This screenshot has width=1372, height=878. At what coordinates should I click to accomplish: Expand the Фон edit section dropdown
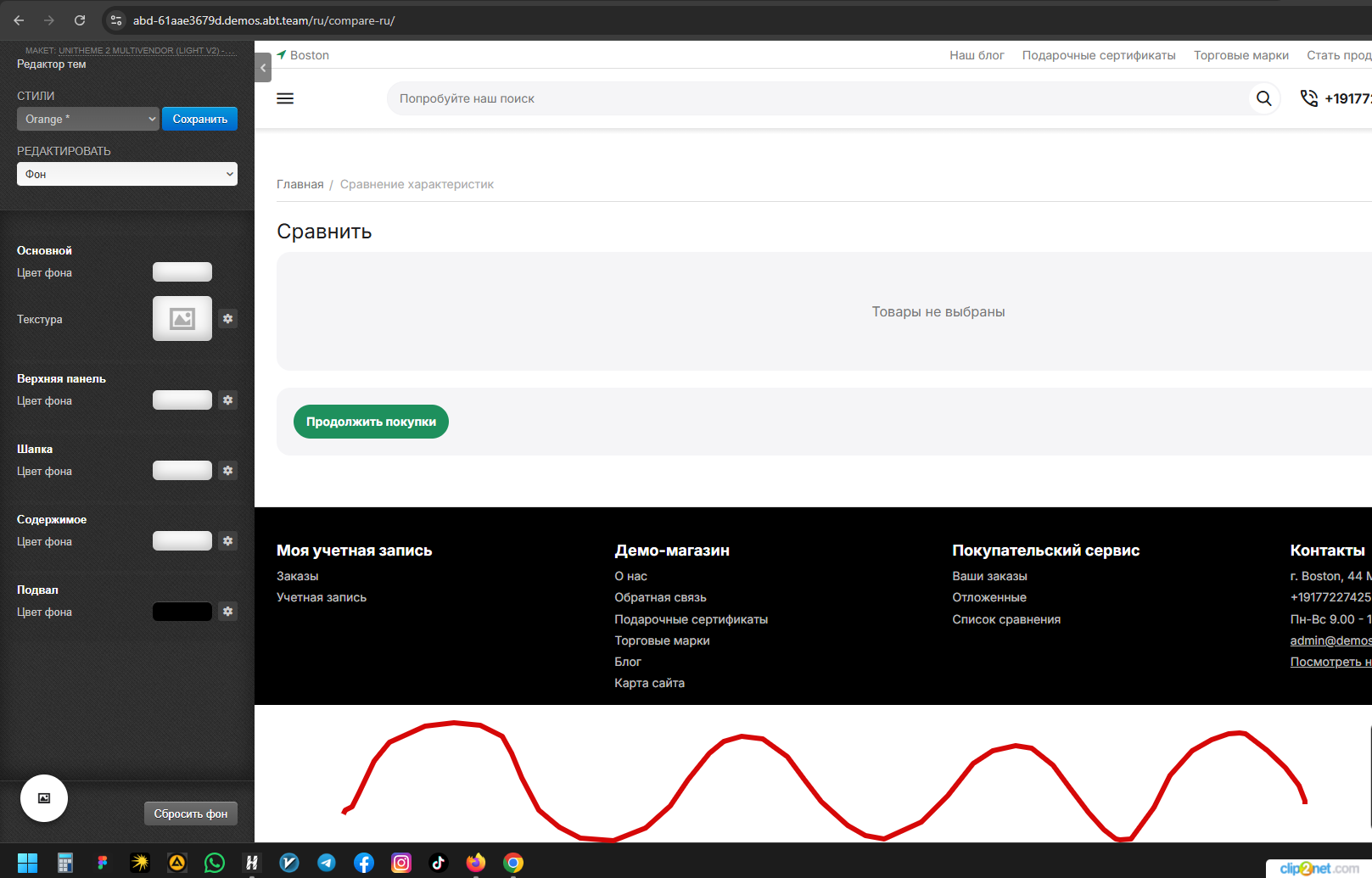point(127,174)
